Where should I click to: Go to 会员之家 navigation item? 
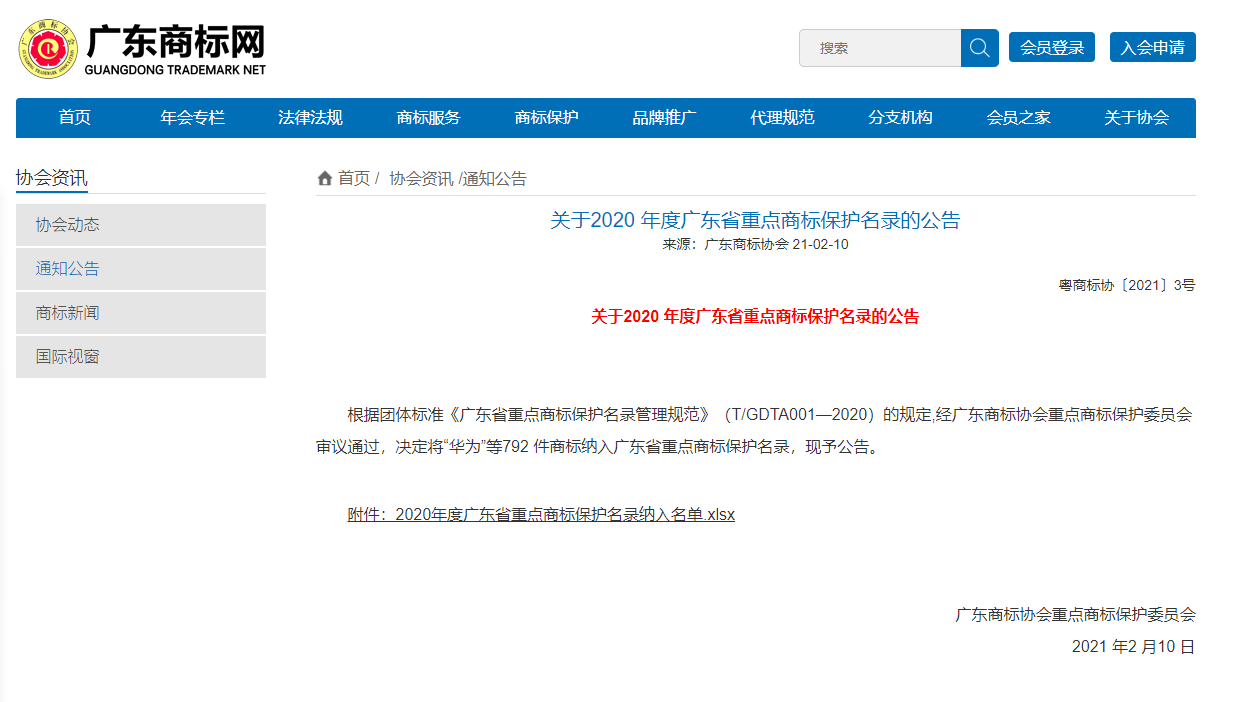1018,118
